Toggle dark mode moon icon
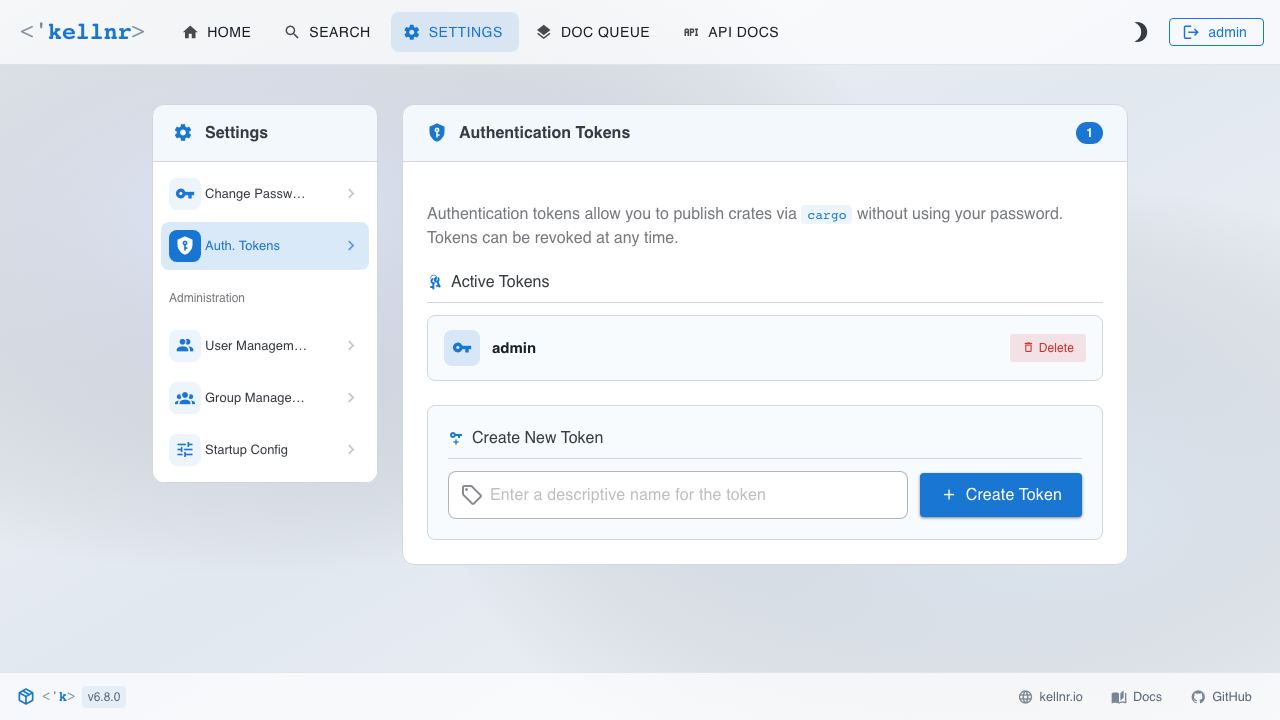 (x=1140, y=32)
